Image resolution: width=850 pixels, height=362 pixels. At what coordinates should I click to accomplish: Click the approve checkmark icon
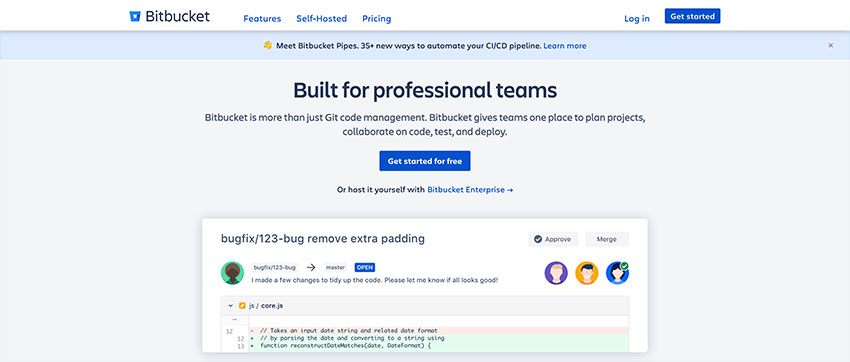(x=538, y=239)
